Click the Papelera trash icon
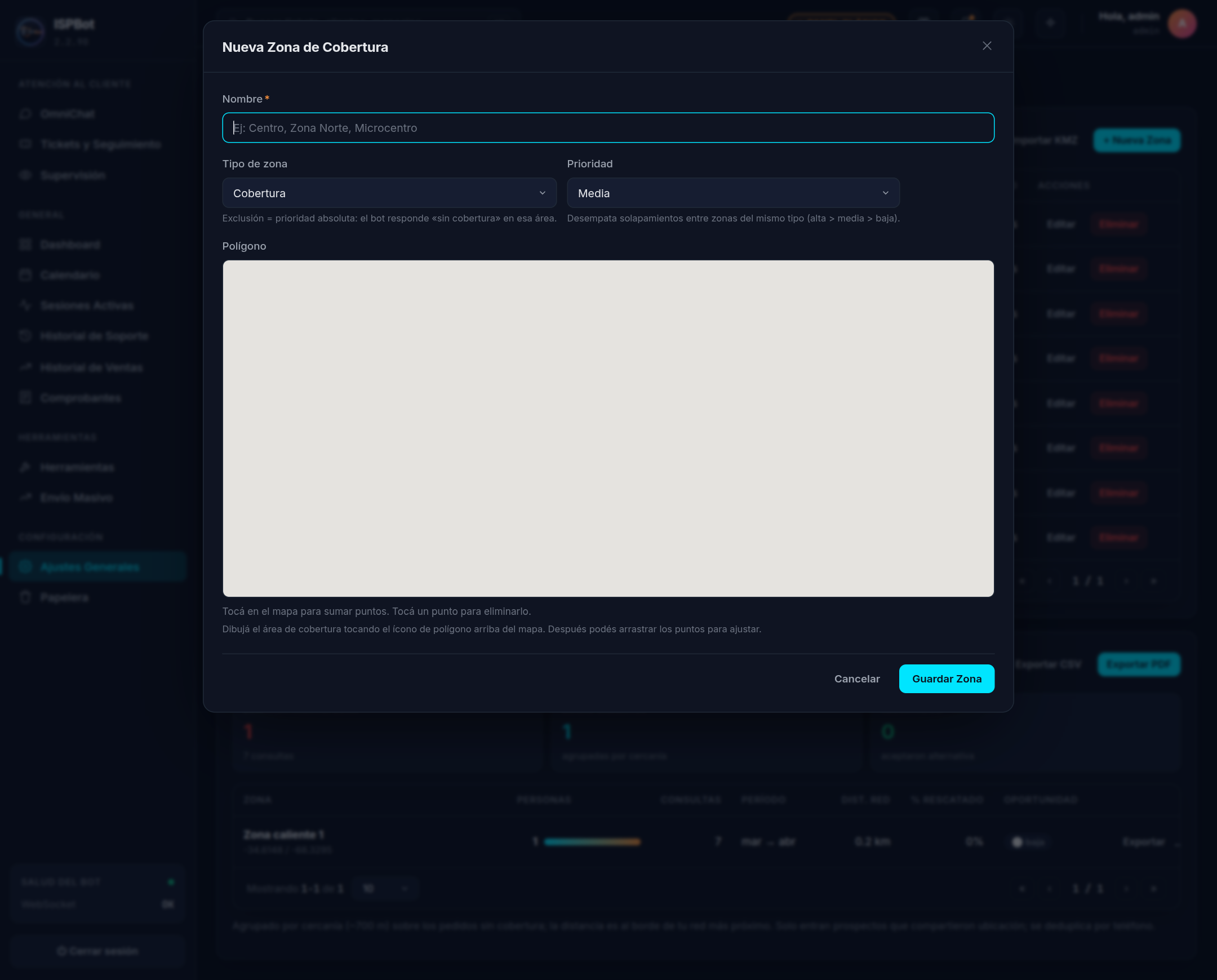The width and height of the screenshot is (1217, 980). point(25,597)
